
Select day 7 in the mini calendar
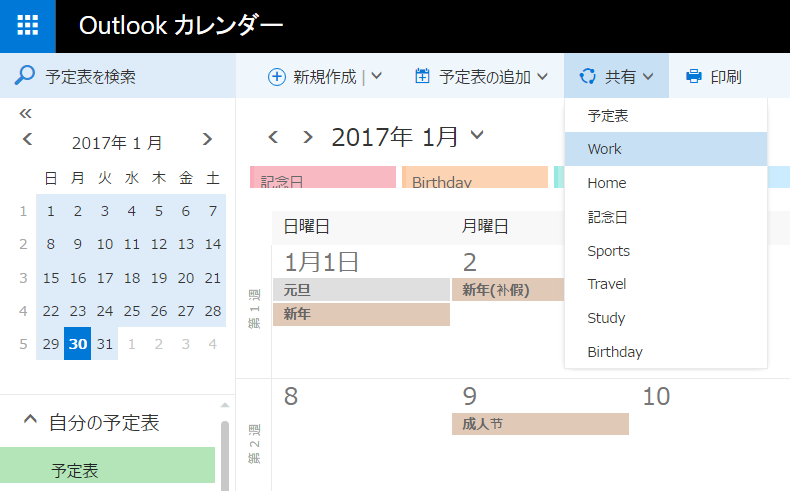point(213,211)
